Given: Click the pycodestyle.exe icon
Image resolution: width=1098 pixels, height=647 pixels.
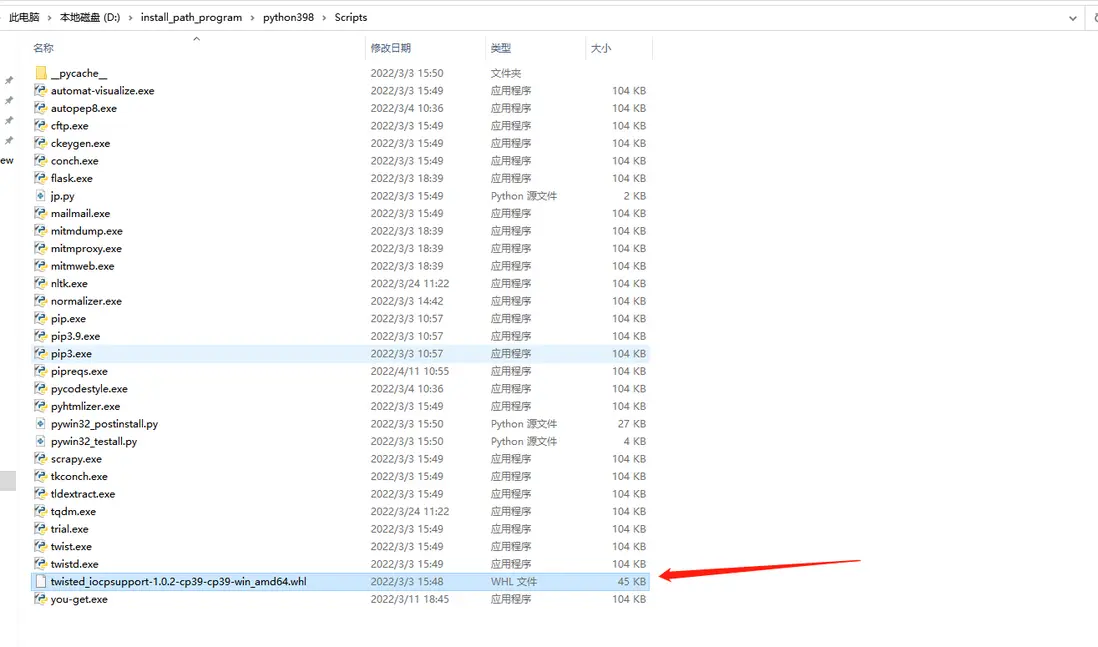Looking at the screenshot, I should tap(41, 388).
